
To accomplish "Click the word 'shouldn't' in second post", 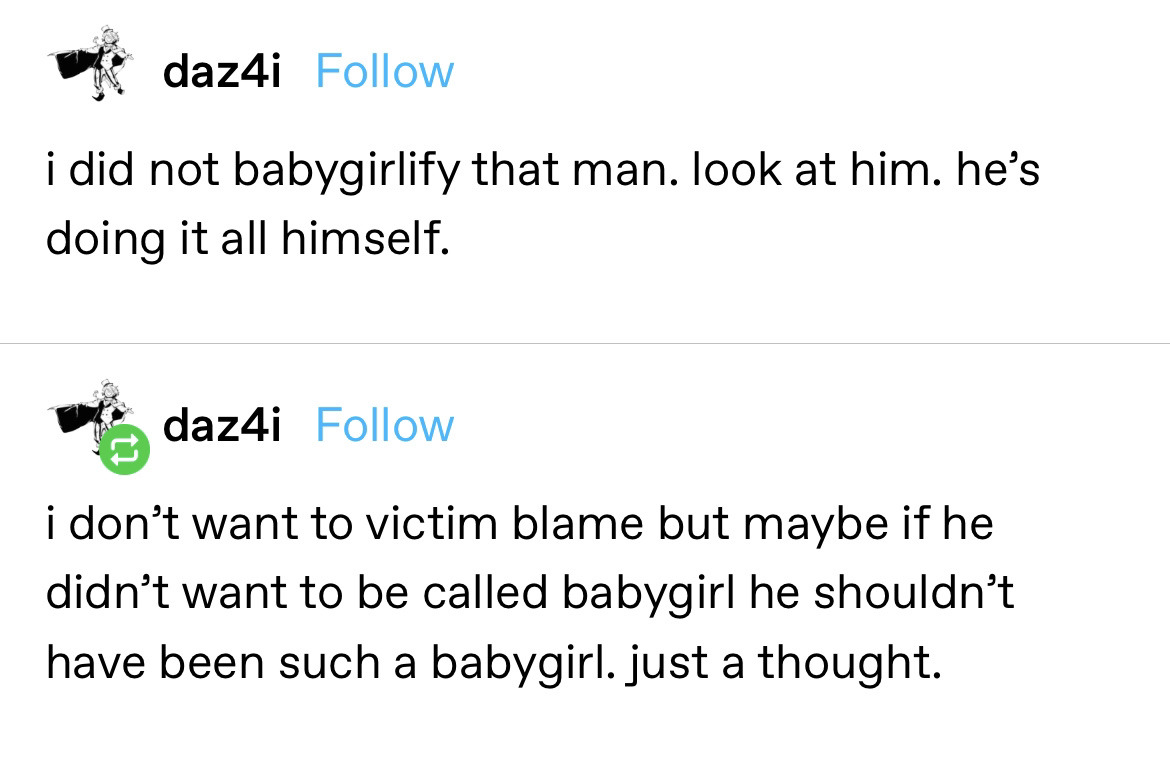I will pos(913,593).
